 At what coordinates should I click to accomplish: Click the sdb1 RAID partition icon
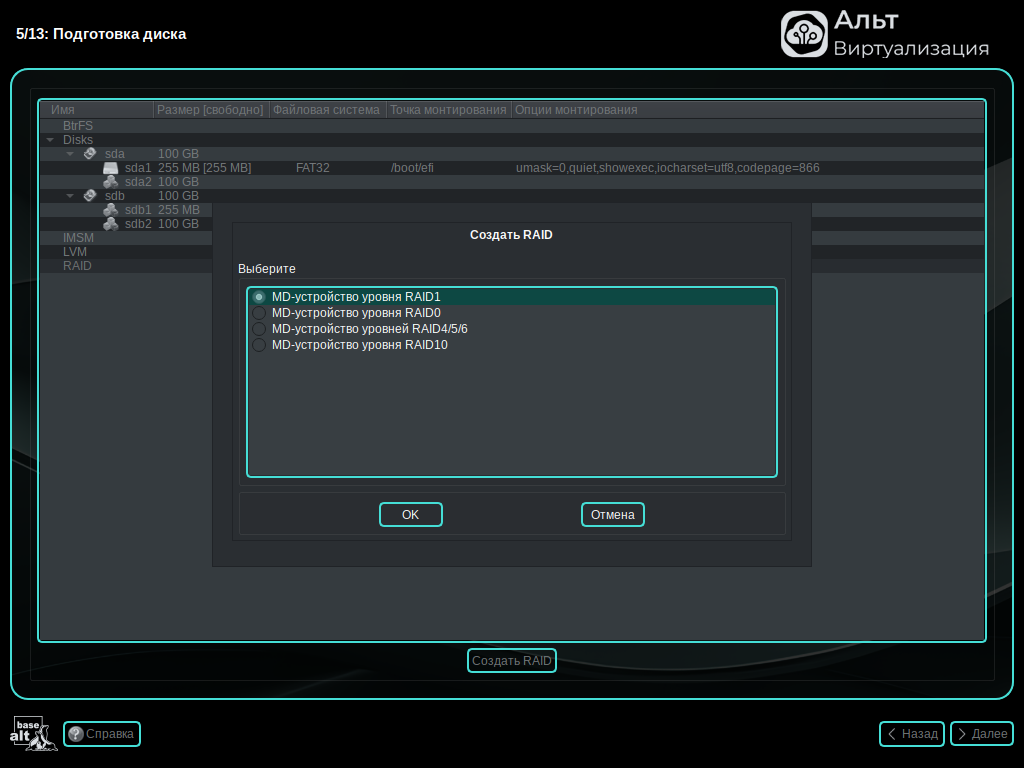pyautogui.click(x=110, y=210)
